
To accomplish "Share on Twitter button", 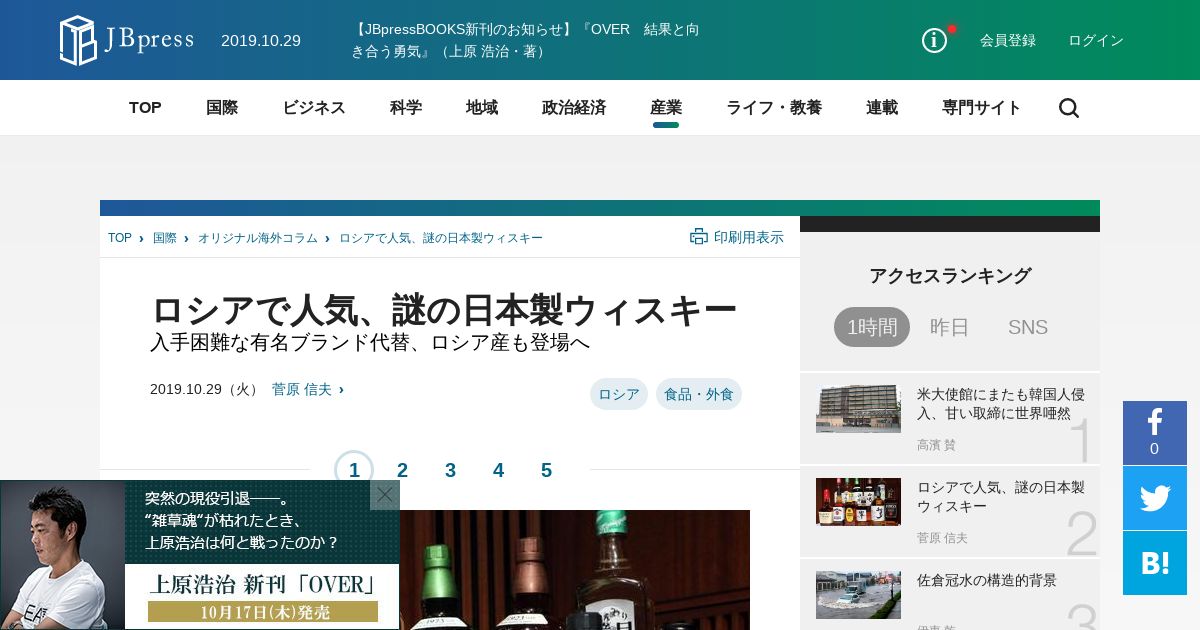I will tap(1155, 498).
